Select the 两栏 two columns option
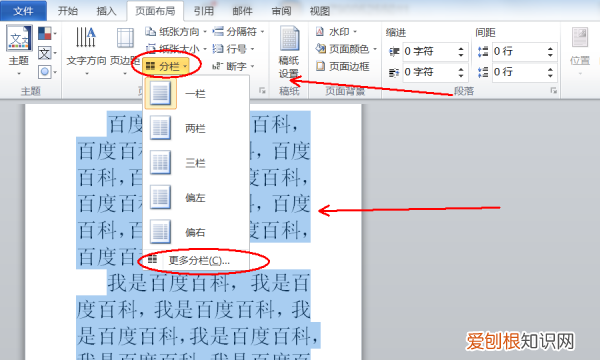 [x=197, y=129]
